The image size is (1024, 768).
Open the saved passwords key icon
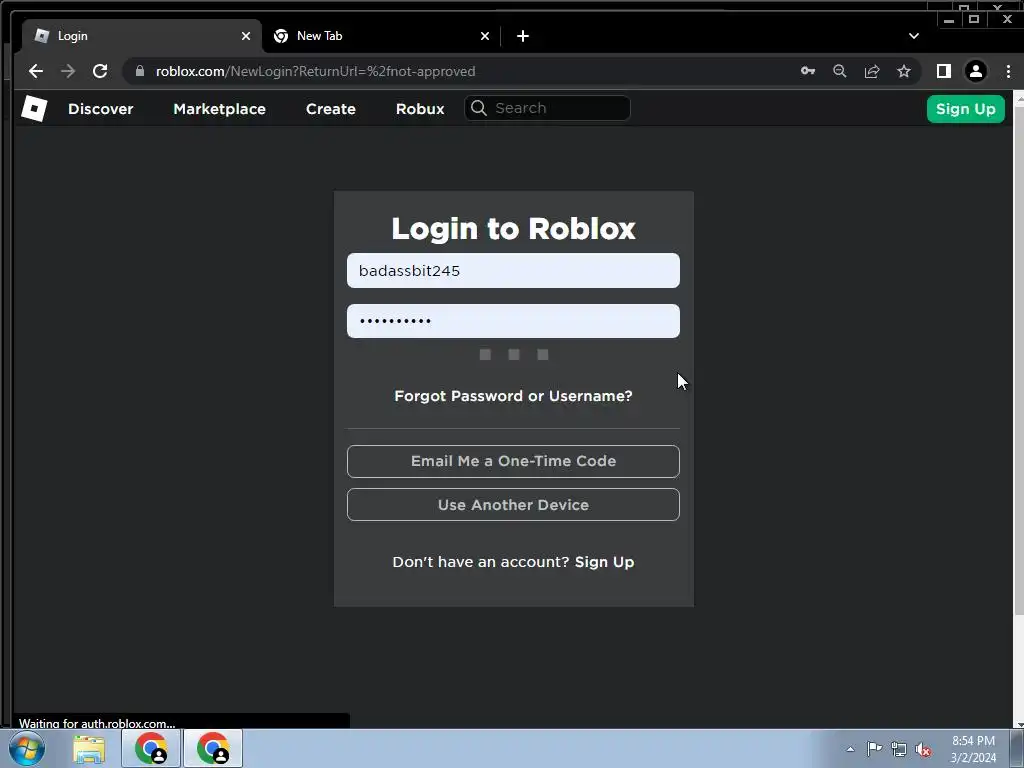tap(808, 71)
